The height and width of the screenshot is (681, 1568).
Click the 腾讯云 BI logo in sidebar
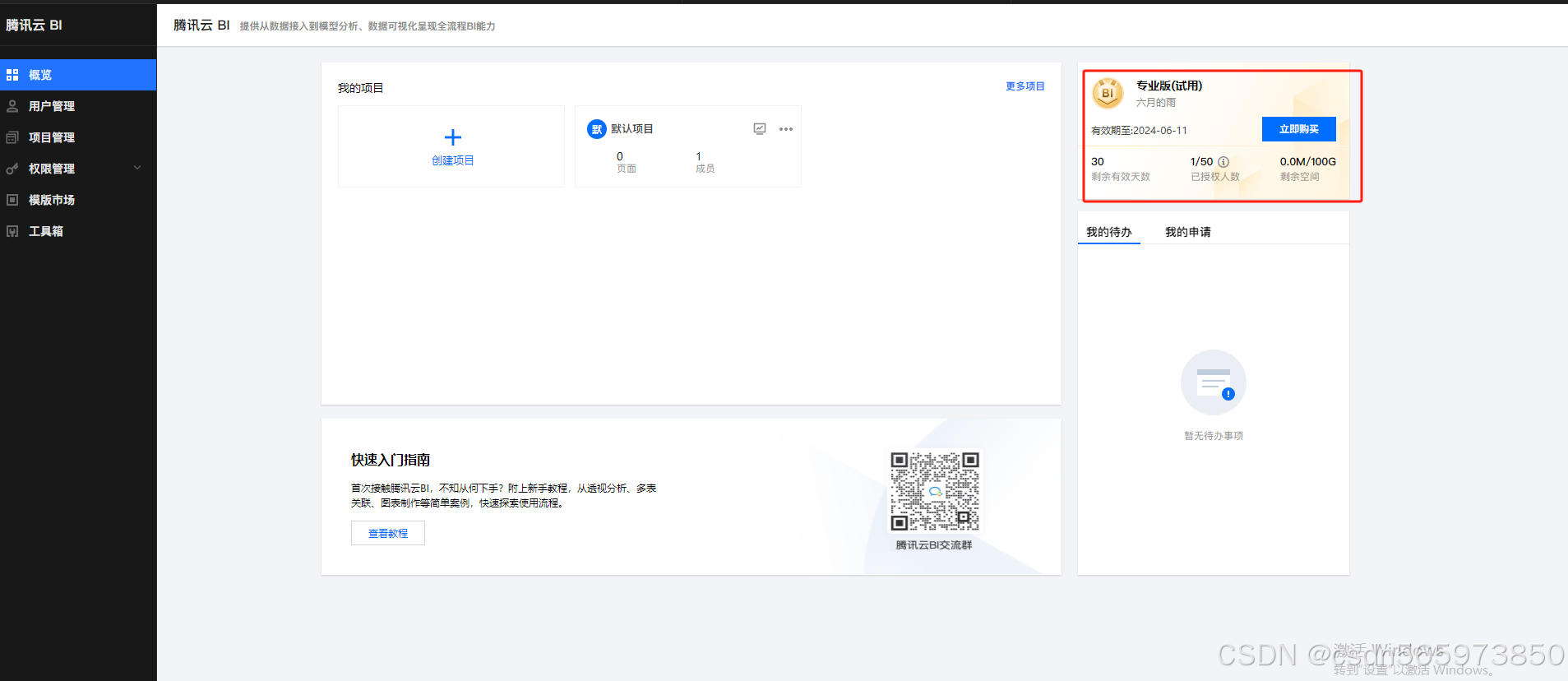35,25
